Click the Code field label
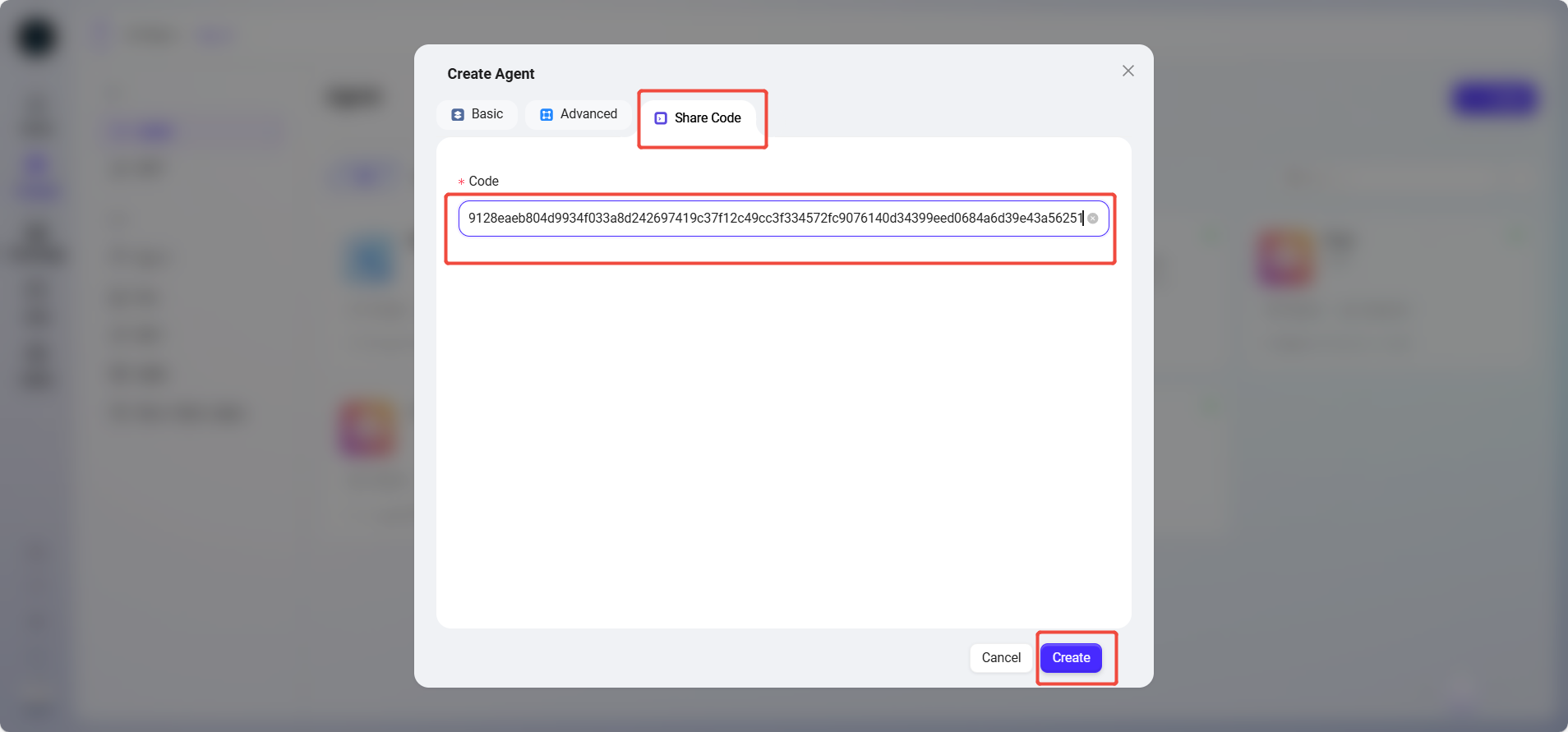Screen dimensions: 1568x732 (483, 182)
